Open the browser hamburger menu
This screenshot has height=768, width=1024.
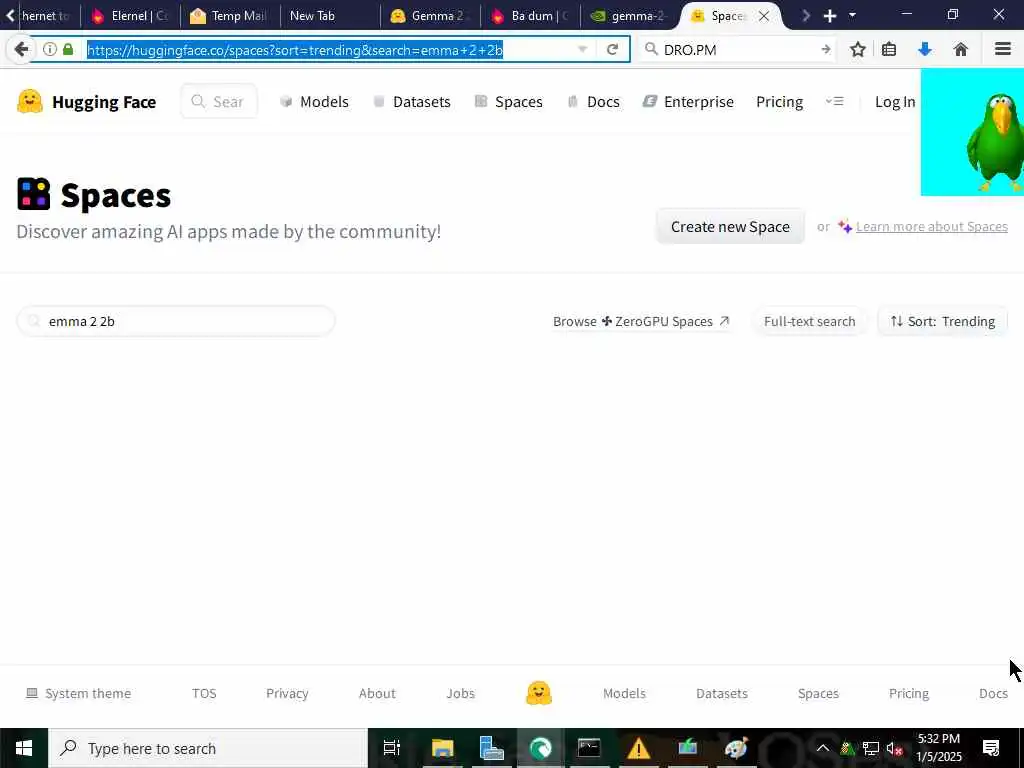pos(1003,49)
